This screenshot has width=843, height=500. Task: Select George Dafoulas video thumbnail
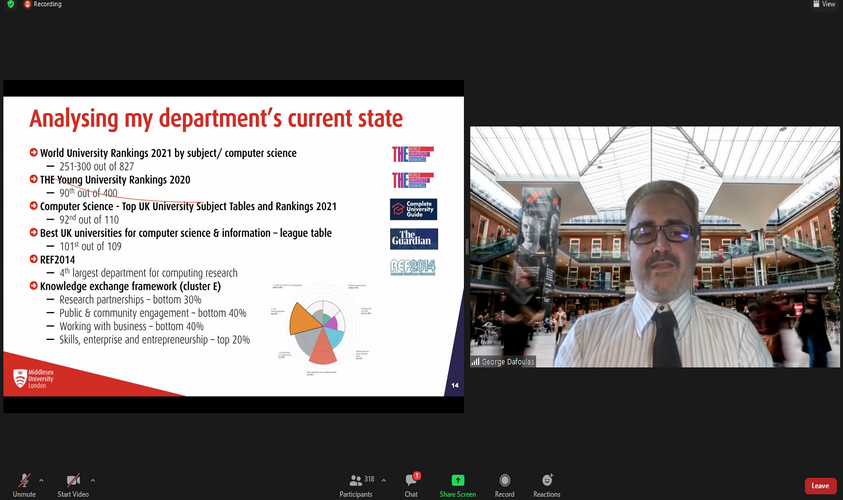(x=655, y=246)
